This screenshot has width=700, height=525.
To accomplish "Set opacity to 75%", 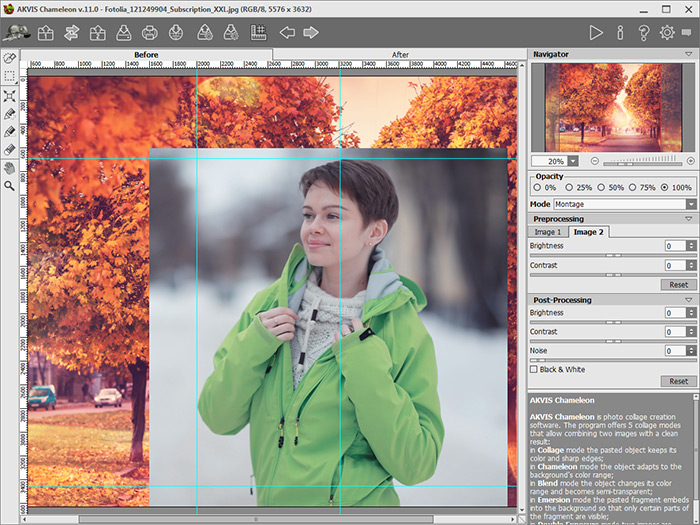I will tap(632, 188).
